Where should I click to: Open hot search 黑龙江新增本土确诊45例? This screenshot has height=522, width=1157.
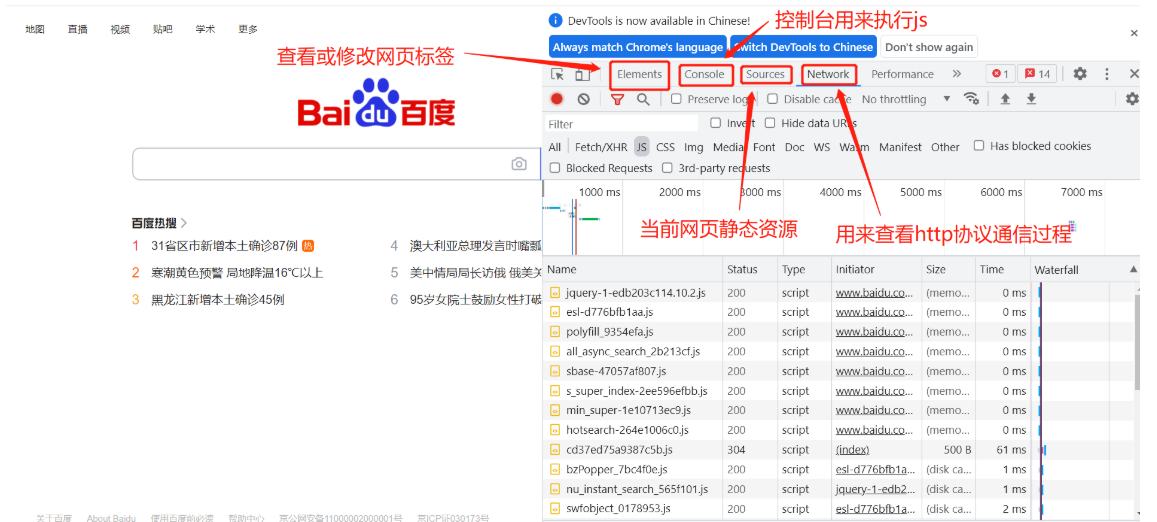[x=218, y=300]
